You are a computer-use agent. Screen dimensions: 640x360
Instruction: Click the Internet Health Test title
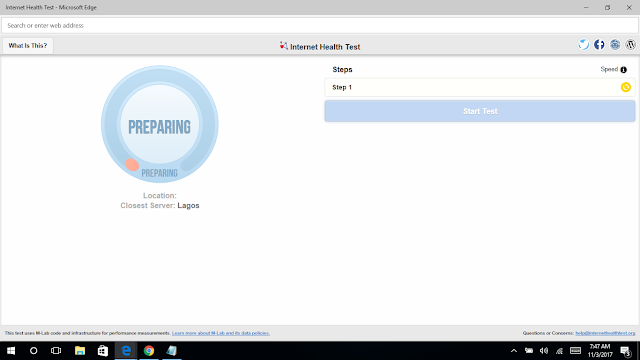[x=325, y=47]
